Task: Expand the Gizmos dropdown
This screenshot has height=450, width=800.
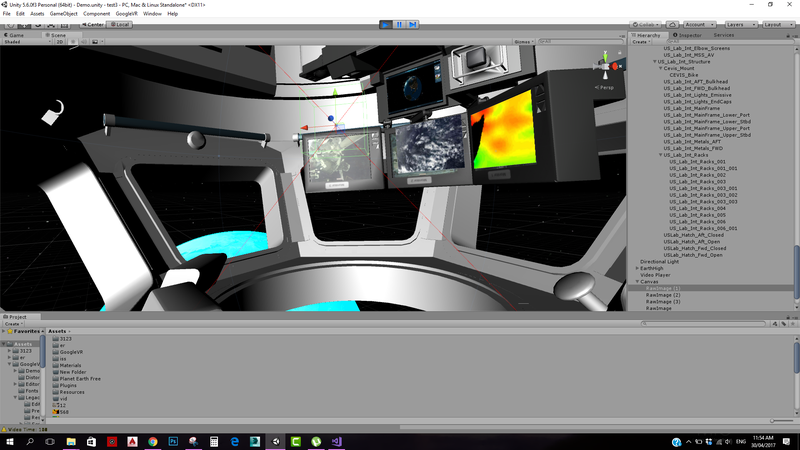Action: coord(523,42)
